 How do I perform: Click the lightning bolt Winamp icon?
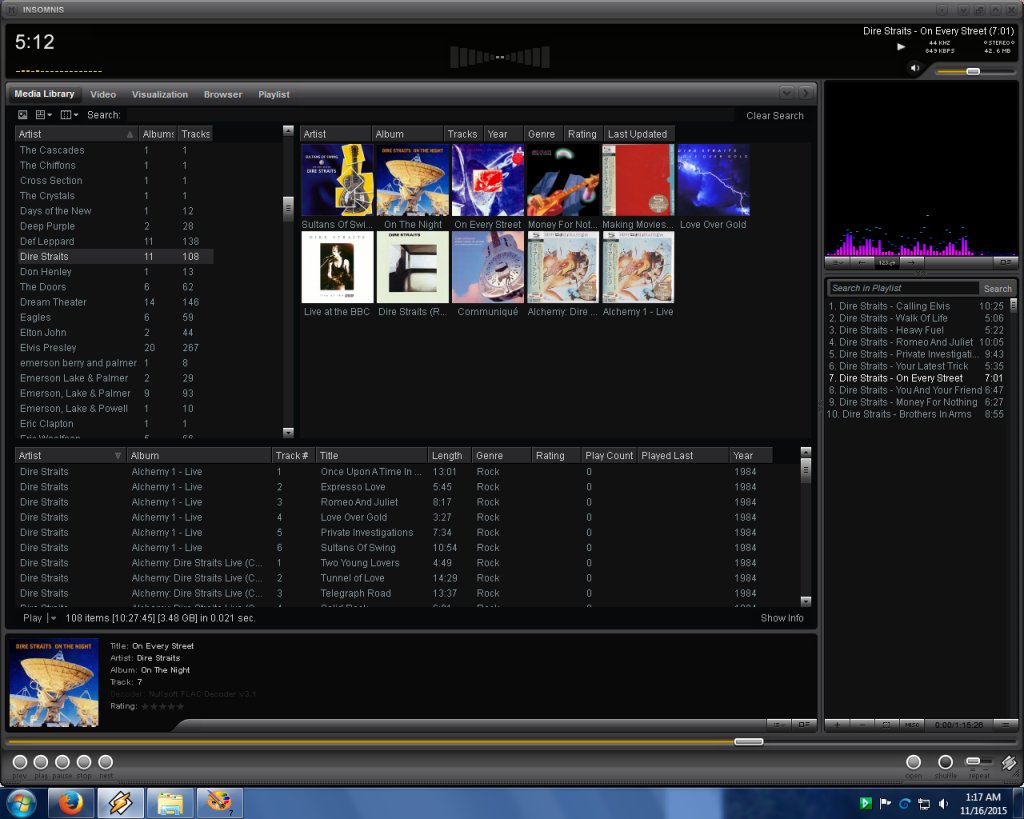tap(1009, 762)
